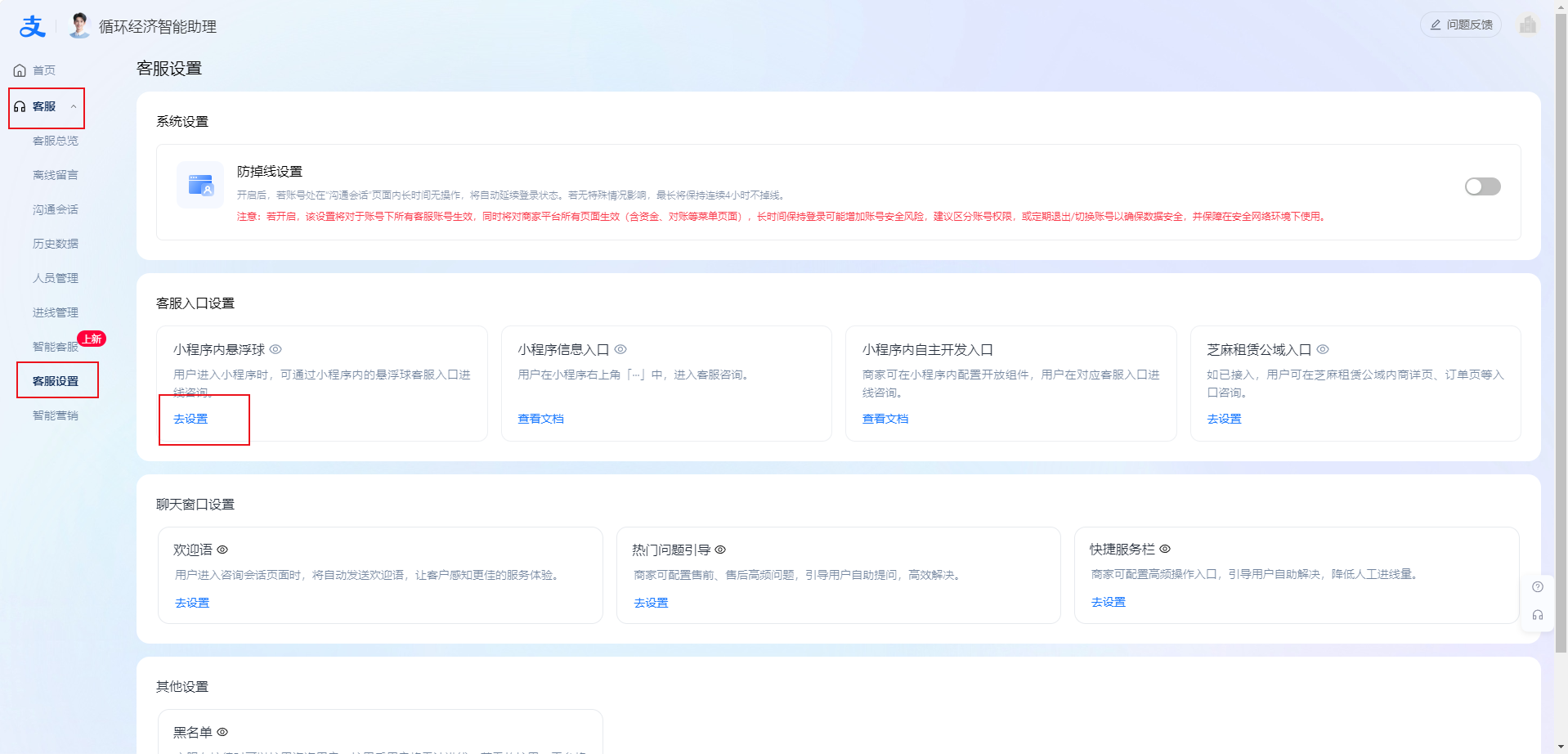
Task: Click the eye icon next to 小程序信息入口
Action: coord(620,349)
